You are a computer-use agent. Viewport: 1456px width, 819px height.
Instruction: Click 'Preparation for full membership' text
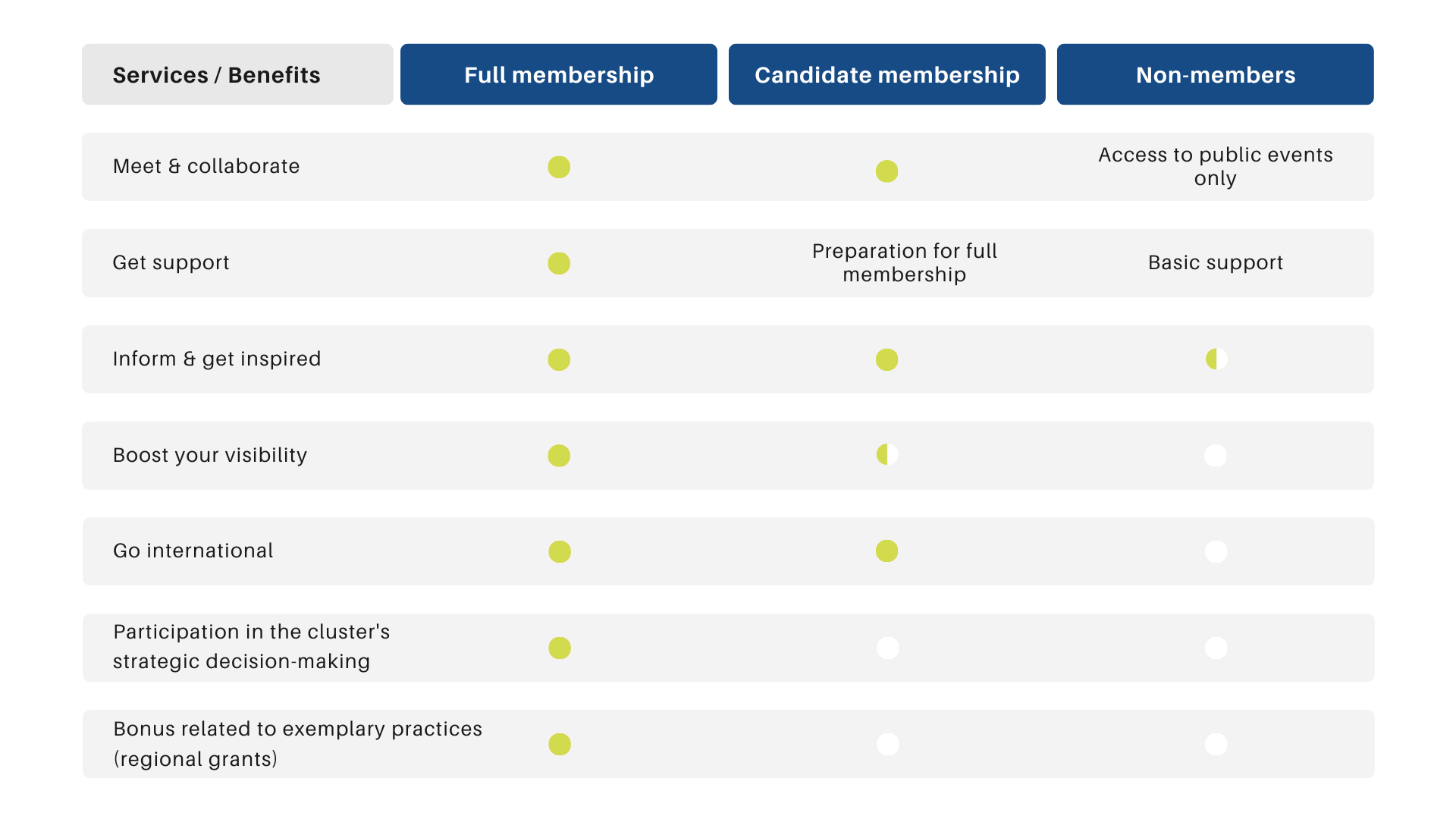pyautogui.click(x=905, y=262)
